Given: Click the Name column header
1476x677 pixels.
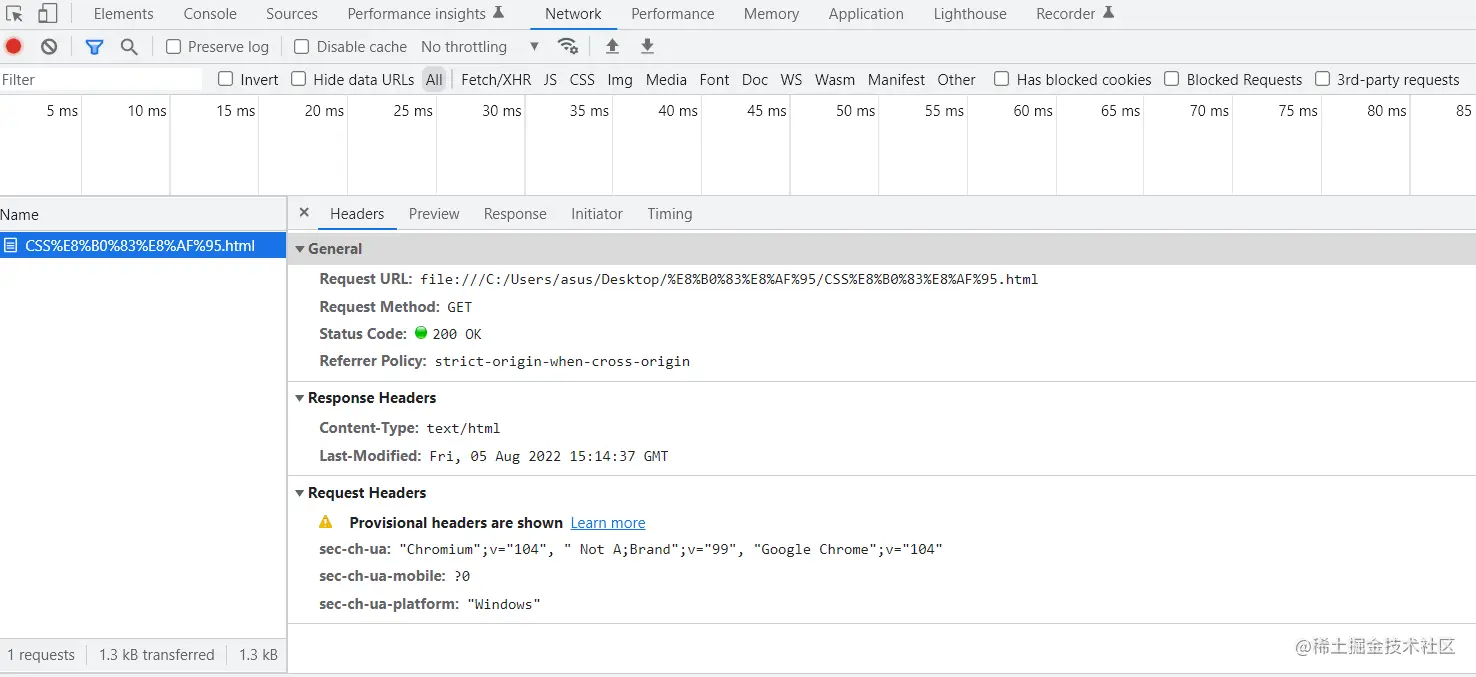Looking at the screenshot, I should click(x=143, y=214).
